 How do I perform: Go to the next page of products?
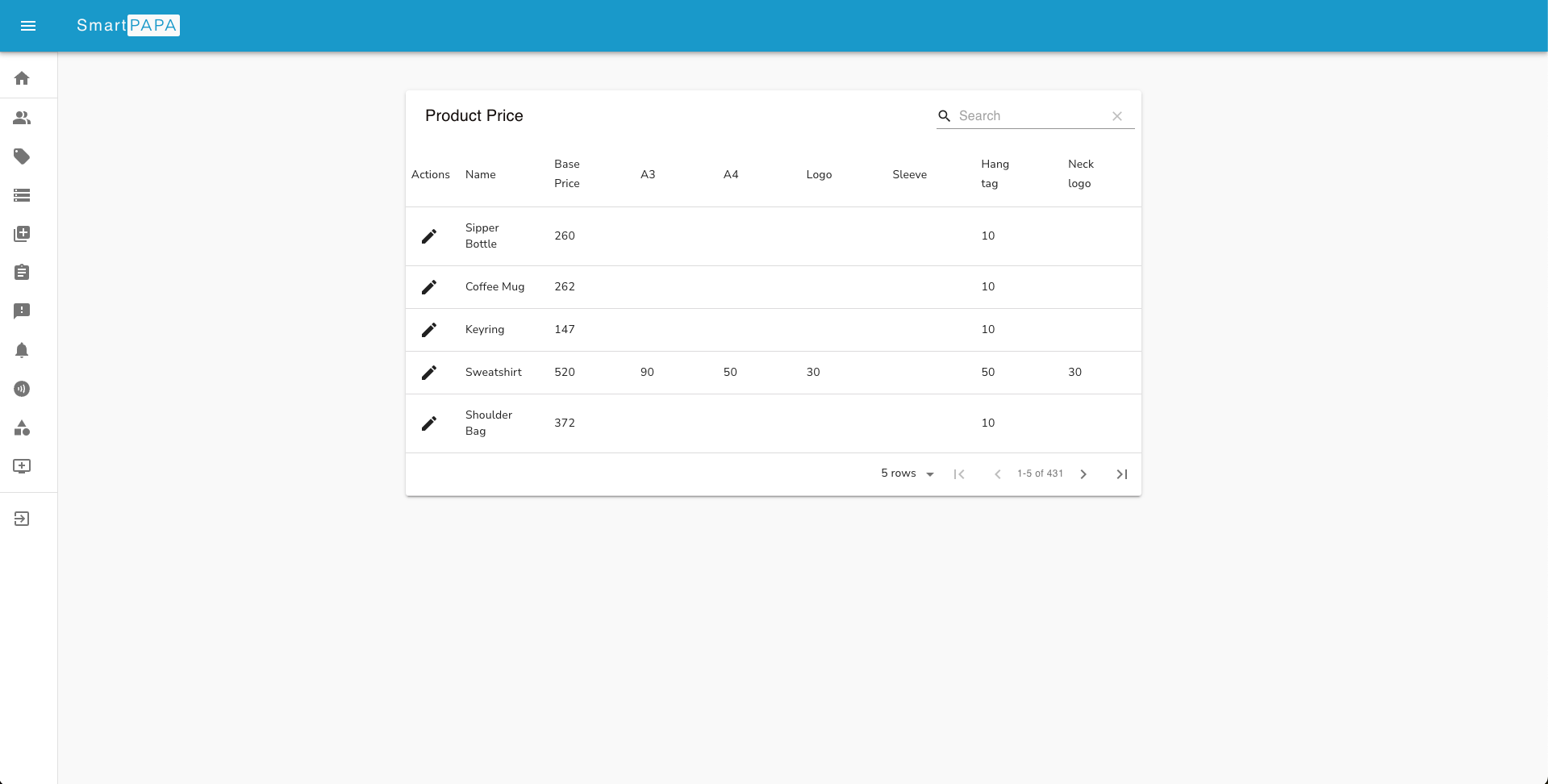tap(1083, 473)
